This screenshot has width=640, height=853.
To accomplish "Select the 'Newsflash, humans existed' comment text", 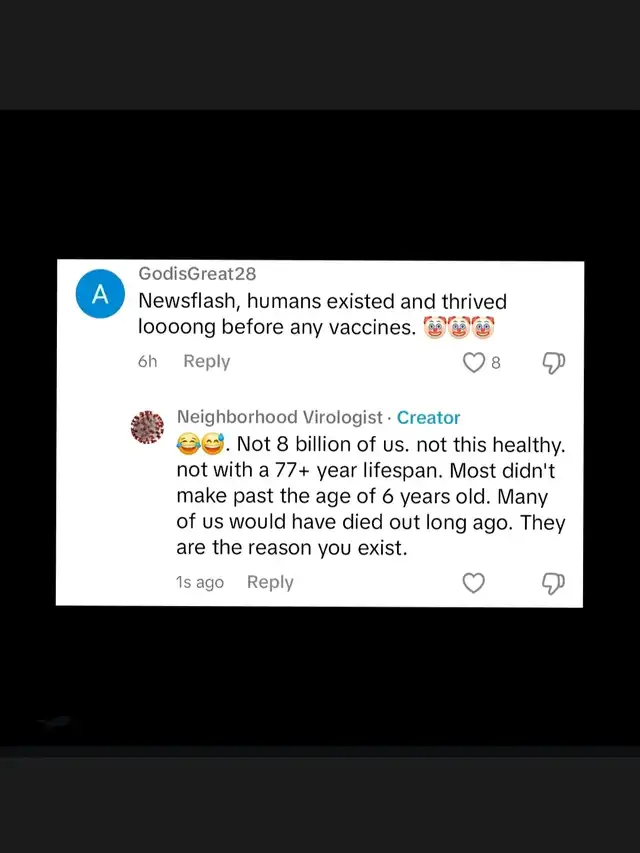I will [x=322, y=314].
